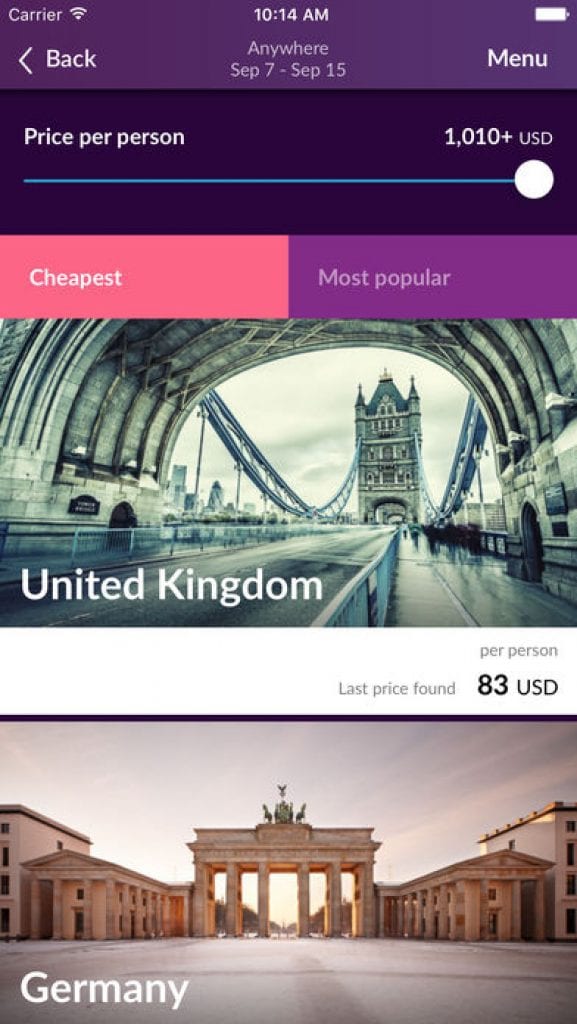Go back using the Back button
Viewport: 577px width, 1024px height.
pyautogui.click(x=57, y=59)
